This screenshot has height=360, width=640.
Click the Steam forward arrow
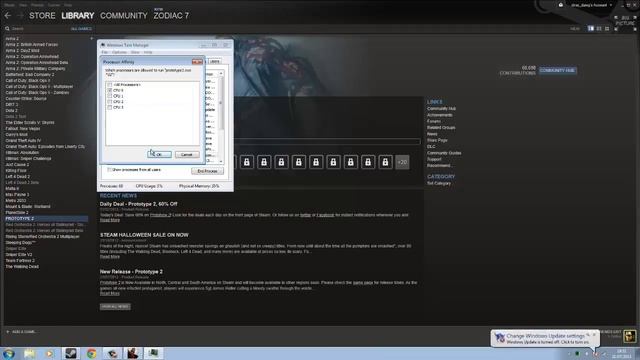[20, 16]
